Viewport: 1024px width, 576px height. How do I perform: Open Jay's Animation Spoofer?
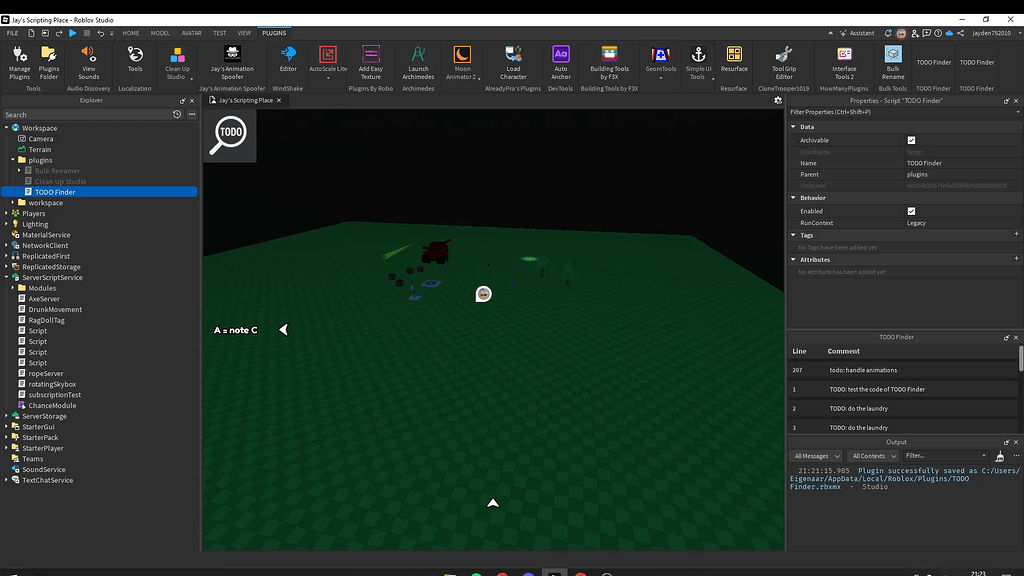(x=232, y=60)
